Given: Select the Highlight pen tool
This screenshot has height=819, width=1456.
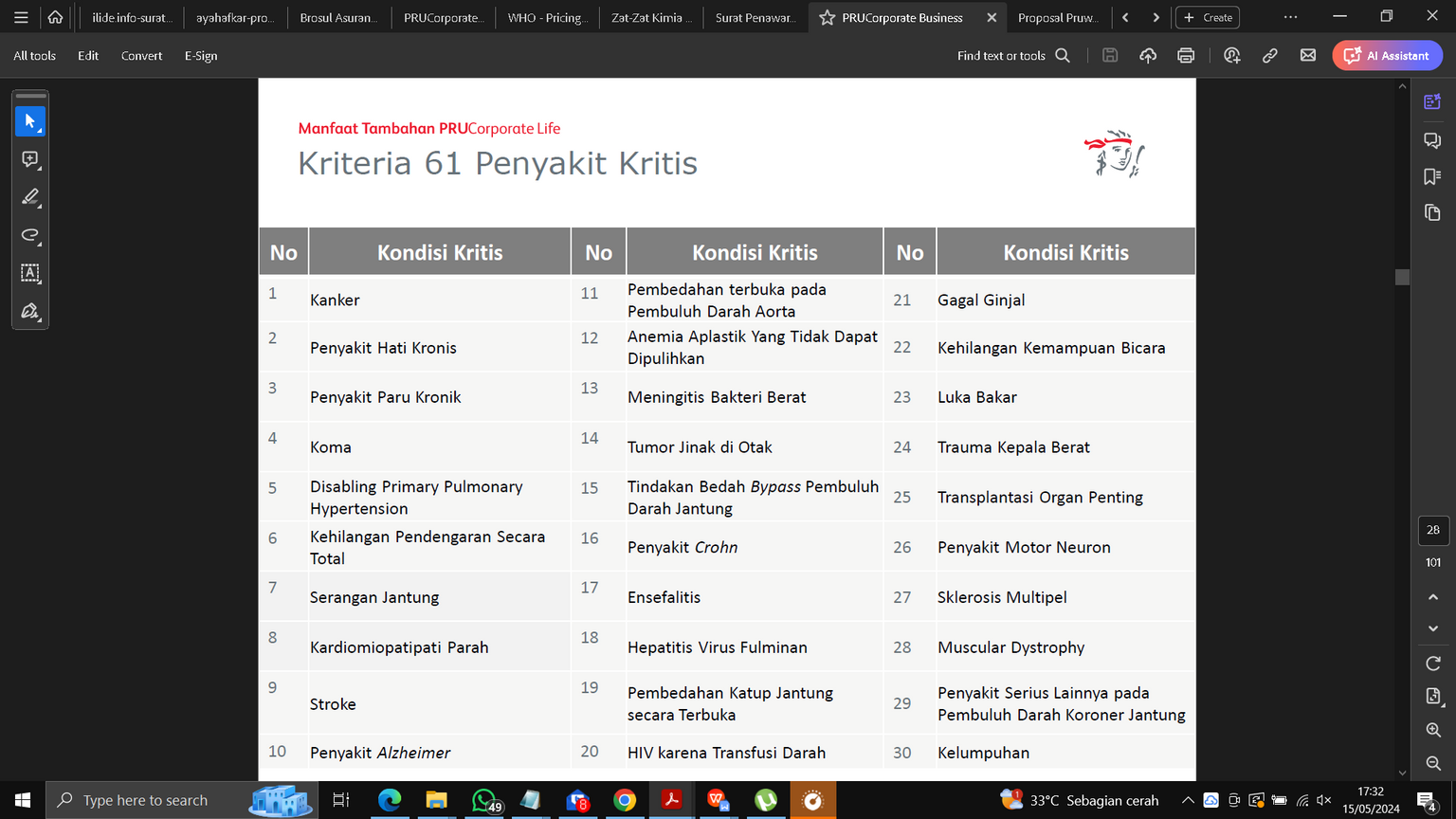Looking at the screenshot, I should click(x=30, y=197).
